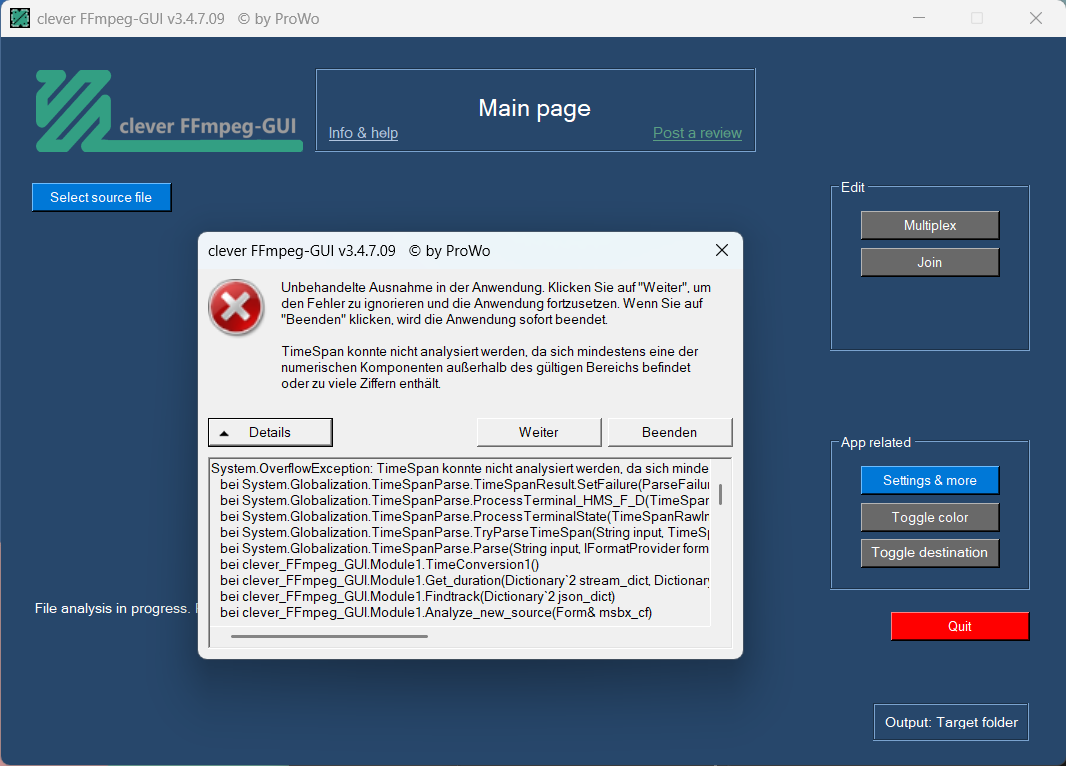Click the Findtrack stack trace line
The width and height of the screenshot is (1066, 766).
click(417, 596)
